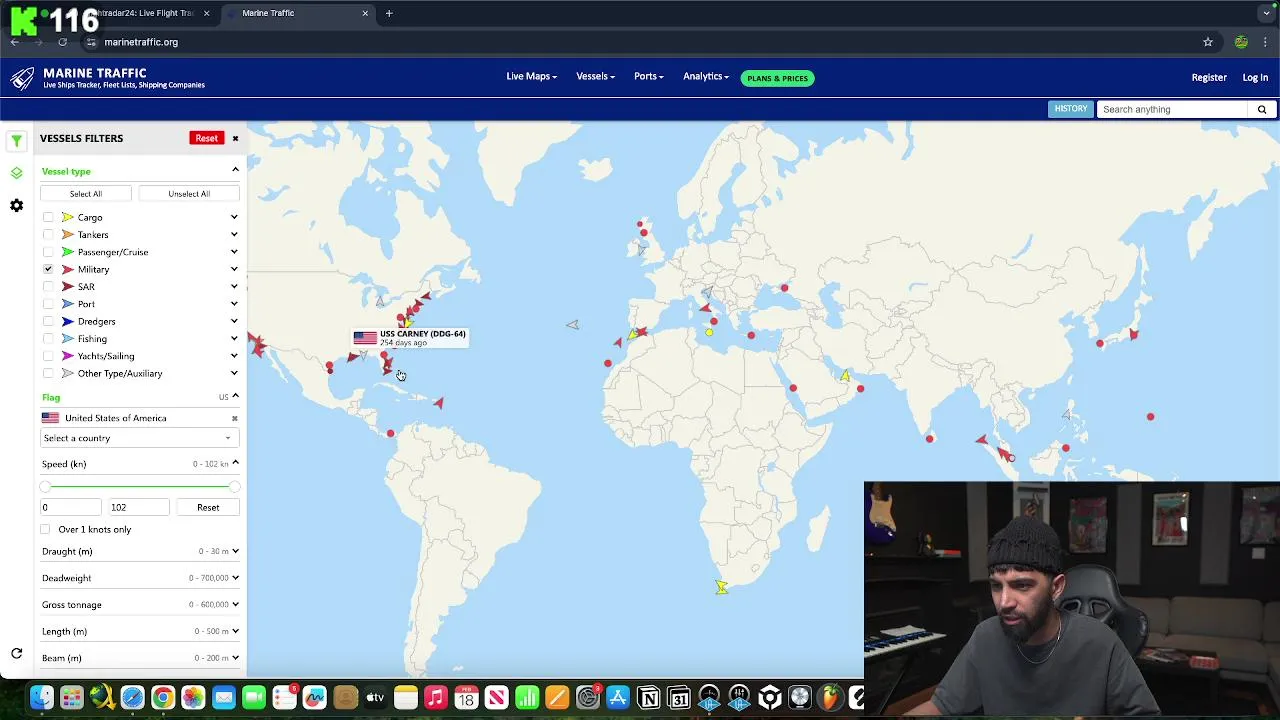Open the Select a country dropdown
Image resolution: width=1280 pixels, height=720 pixels.
[x=138, y=438]
